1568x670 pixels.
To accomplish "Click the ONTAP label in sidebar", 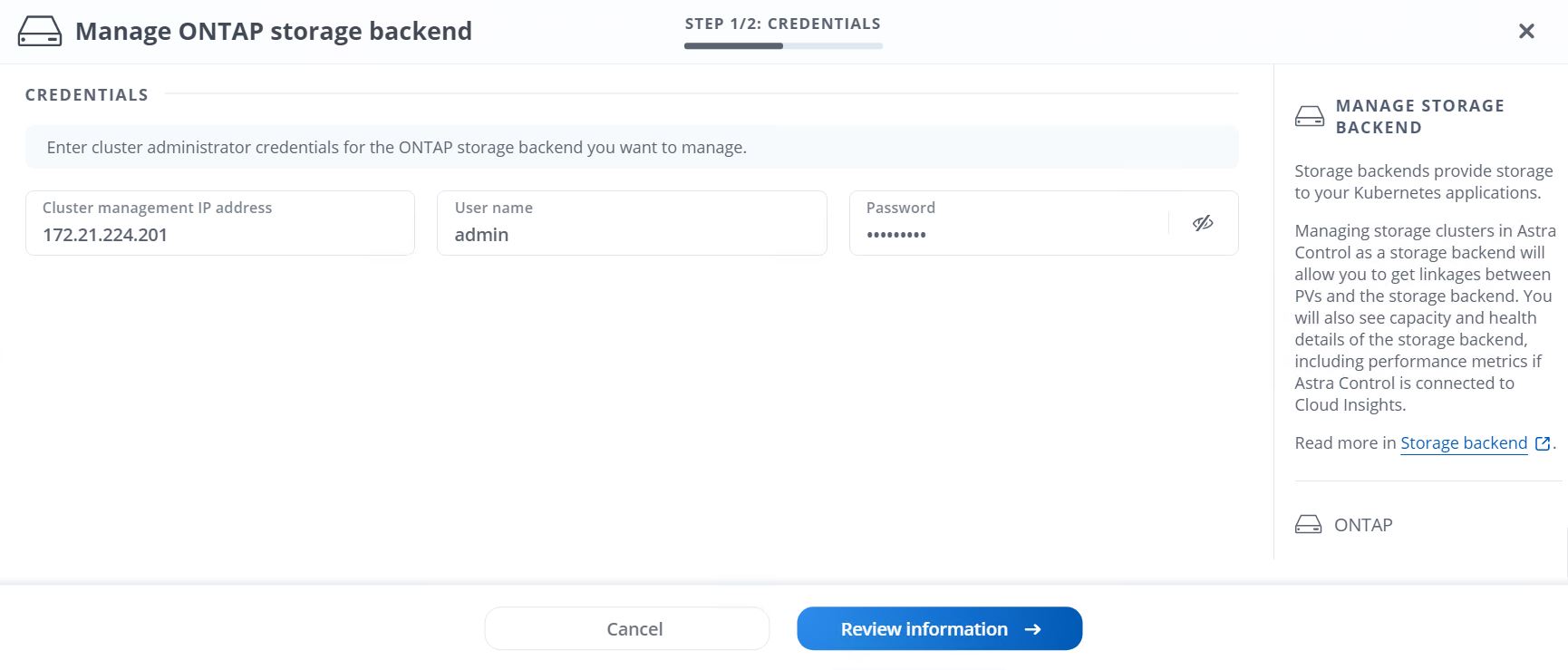I will [x=1363, y=525].
